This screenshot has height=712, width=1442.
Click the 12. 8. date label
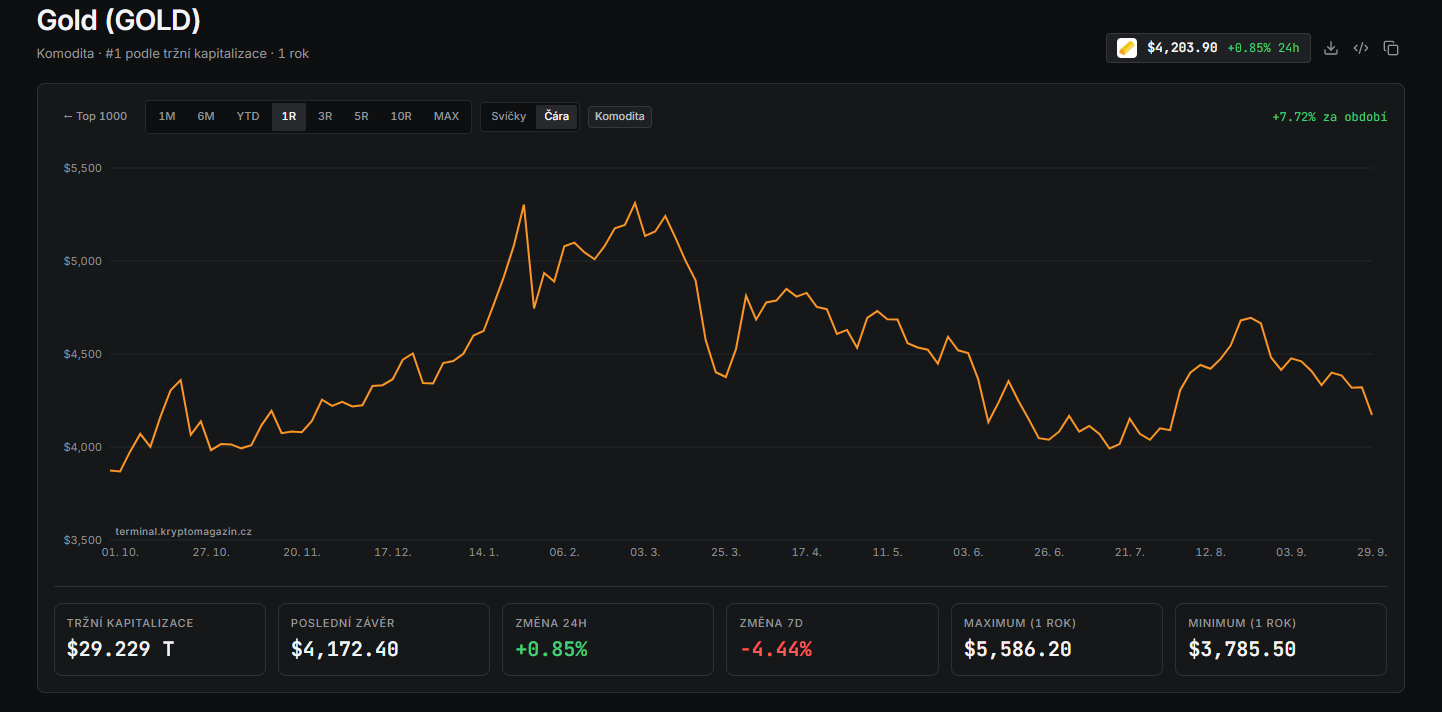click(x=1210, y=552)
